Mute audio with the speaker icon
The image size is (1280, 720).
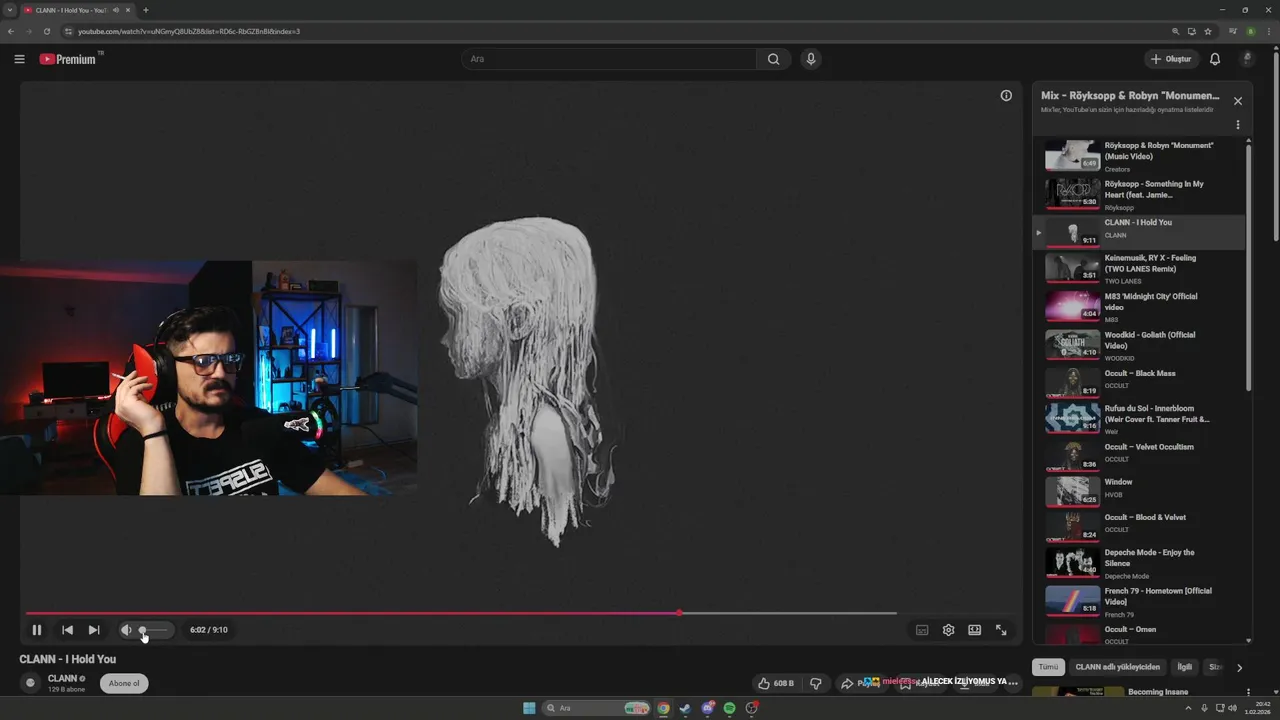point(126,630)
